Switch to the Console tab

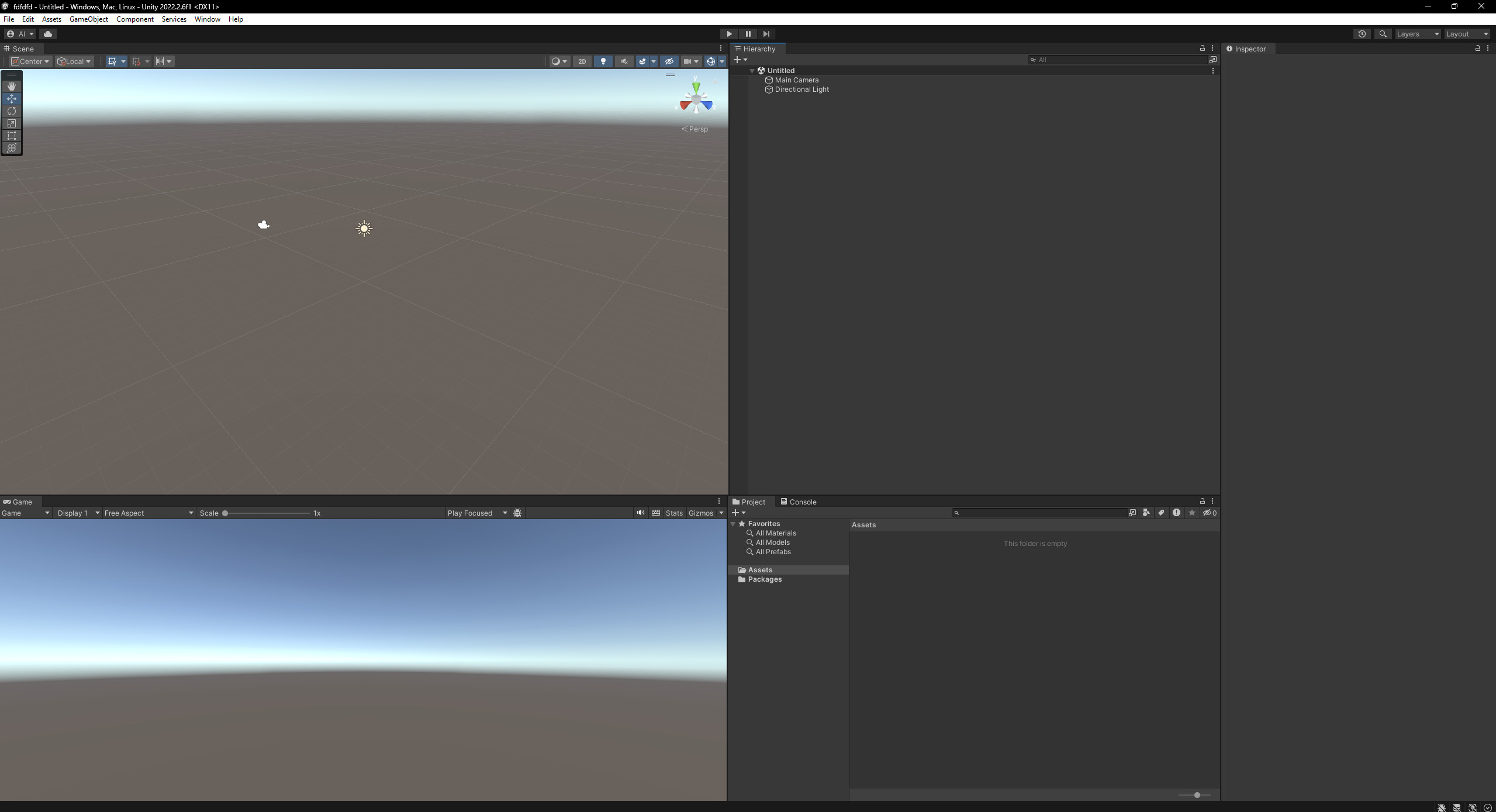pos(802,502)
